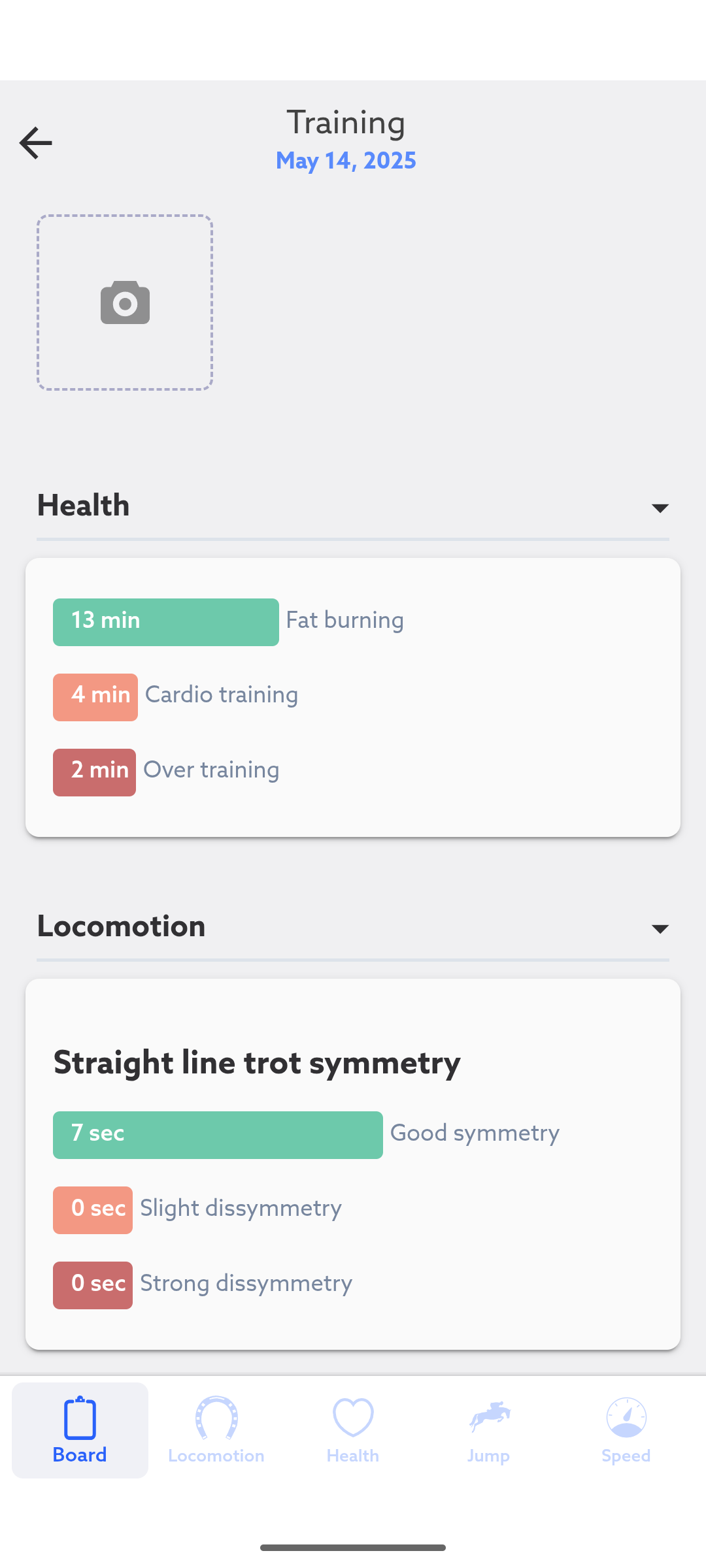Select the 2 min Over training bar
This screenshot has width=706, height=1568.
click(94, 772)
